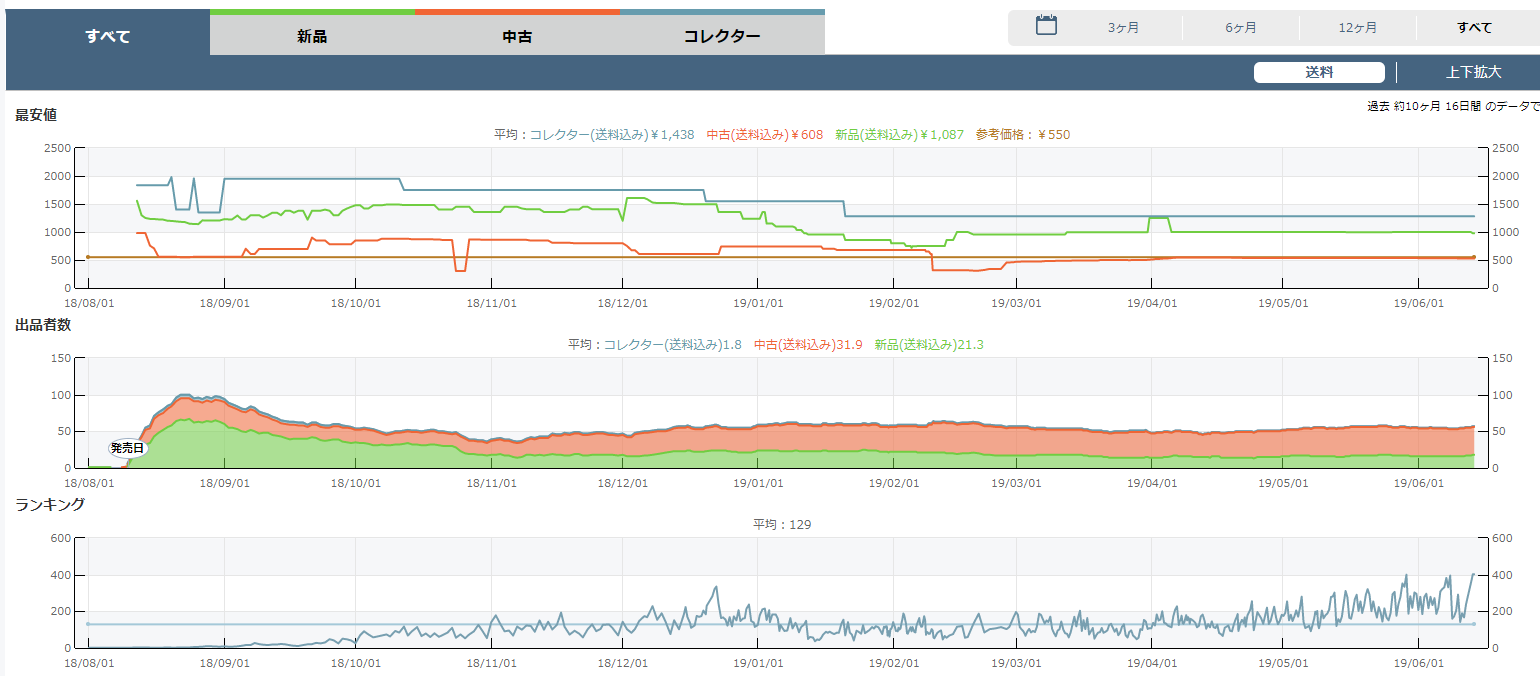
Task: Click the calendar icon beside period options
Action: pos(1046,26)
